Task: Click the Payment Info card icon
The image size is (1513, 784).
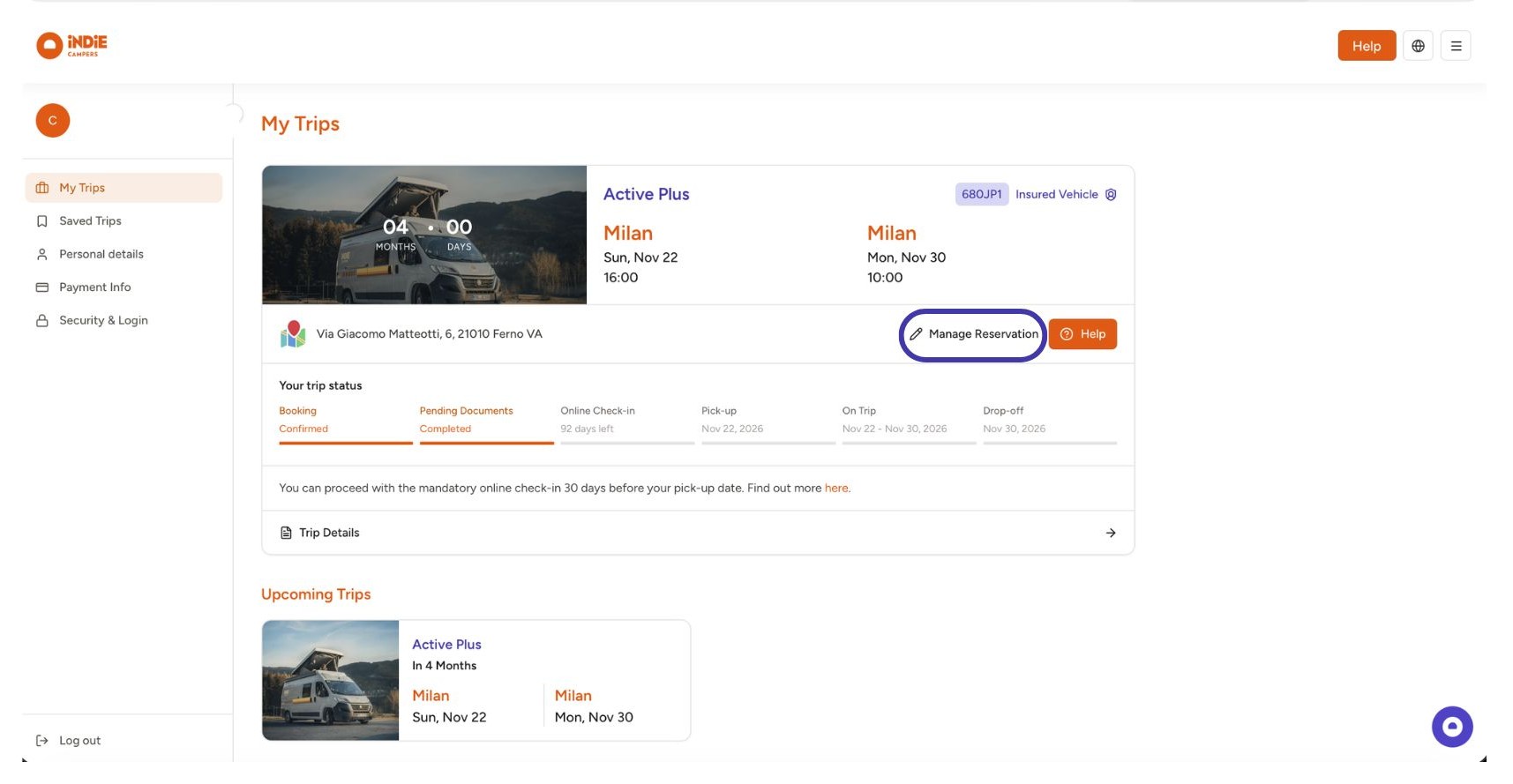Action: coord(41,287)
